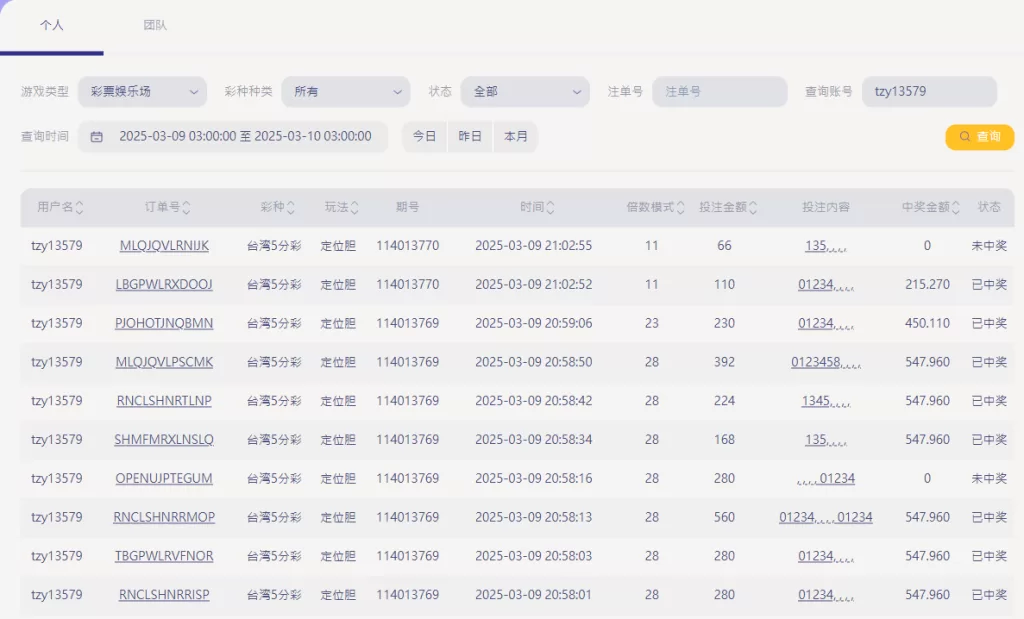Click time 2025-03-09 21:02:55
This screenshot has width=1024, height=619.
[x=534, y=246]
